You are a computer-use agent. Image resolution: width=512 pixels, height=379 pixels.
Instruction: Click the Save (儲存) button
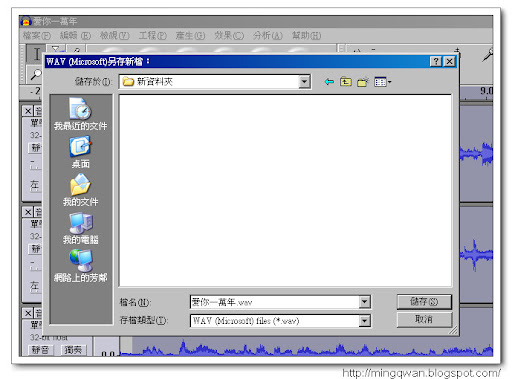pyautogui.click(x=424, y=302)
